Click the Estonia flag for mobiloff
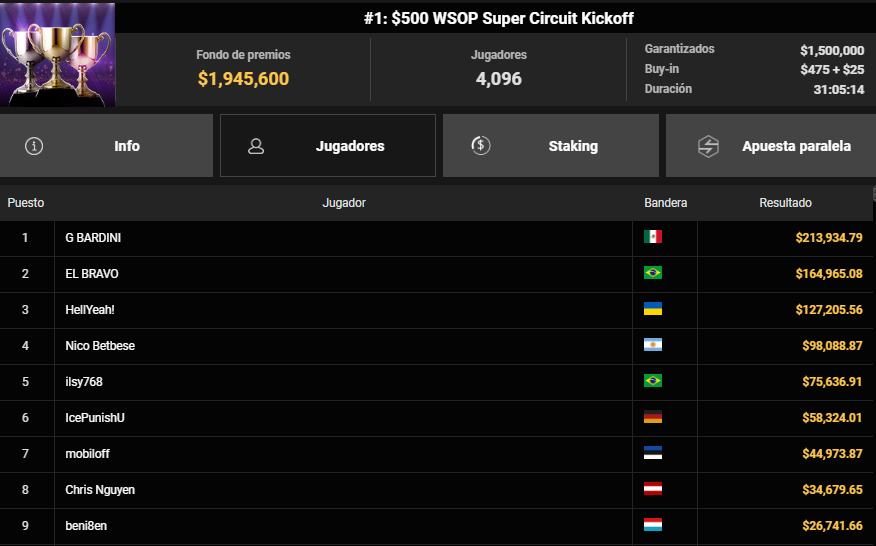 coord(653,453)
